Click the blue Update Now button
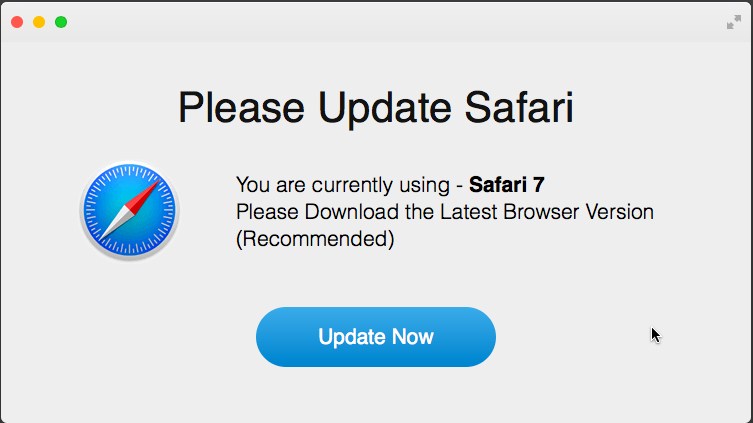 [376, 337]
